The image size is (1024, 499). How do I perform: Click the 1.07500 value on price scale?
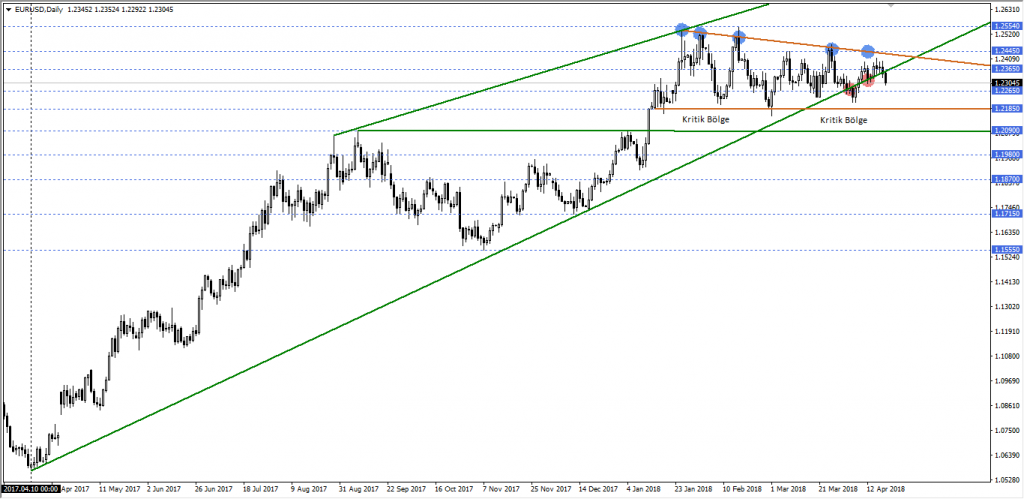[1006, 431]
